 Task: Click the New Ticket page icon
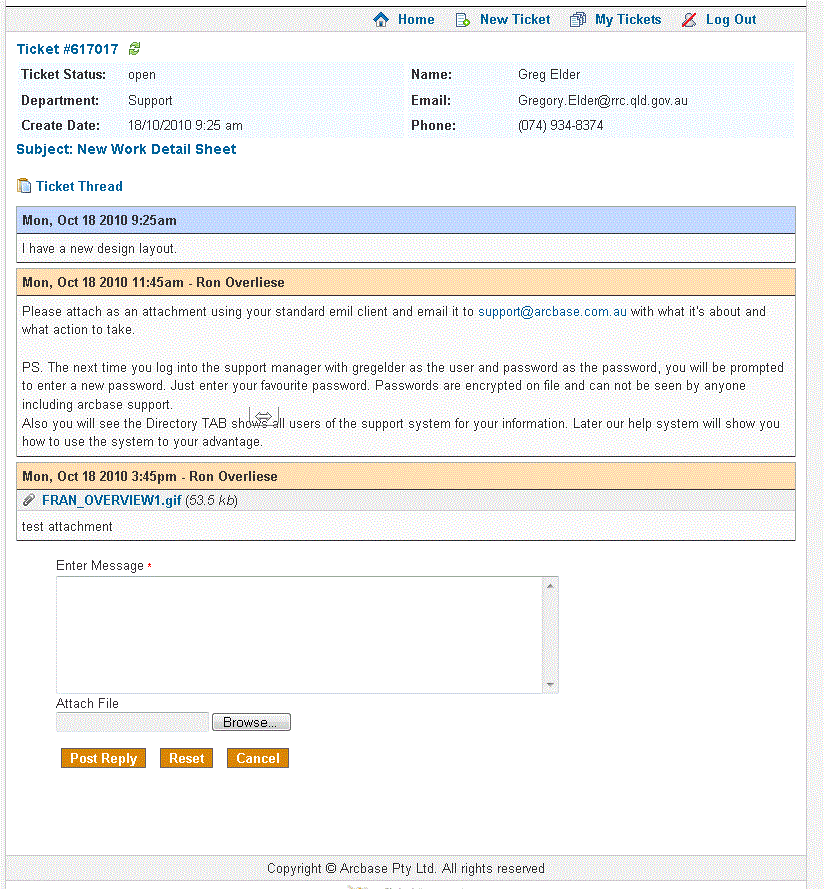click(463, 20)
